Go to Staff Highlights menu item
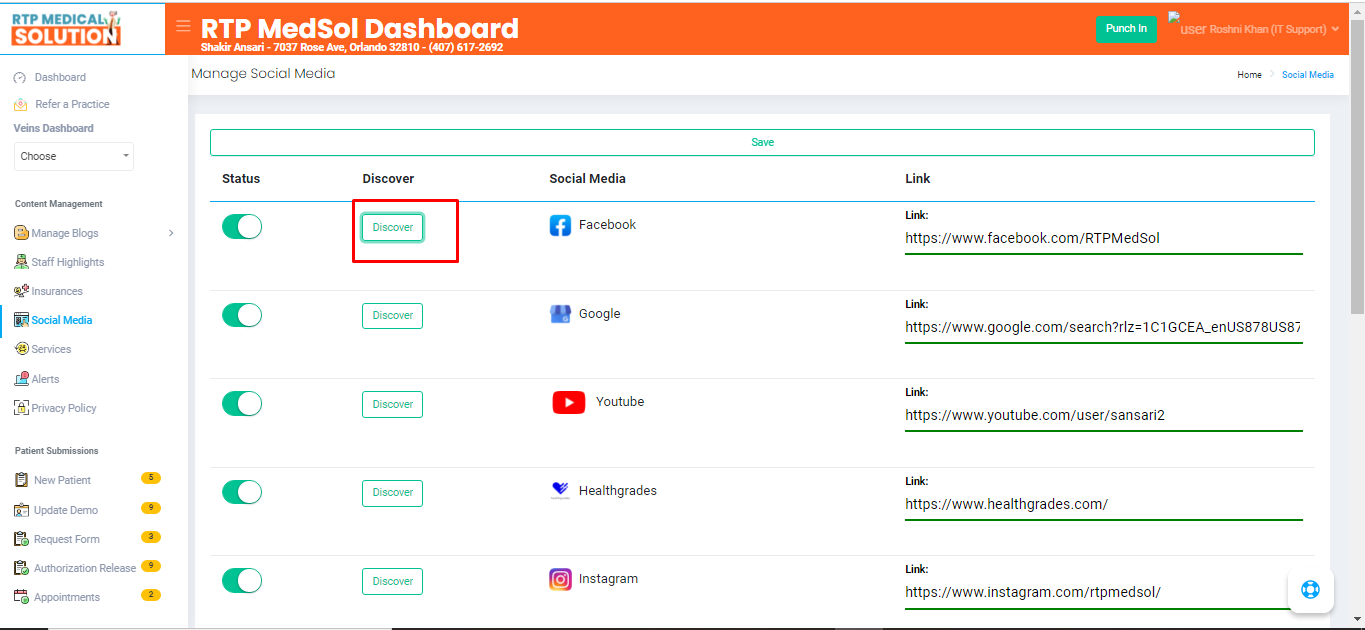Viewport: 1365px width, 630px height. click(x=68, y=262)
